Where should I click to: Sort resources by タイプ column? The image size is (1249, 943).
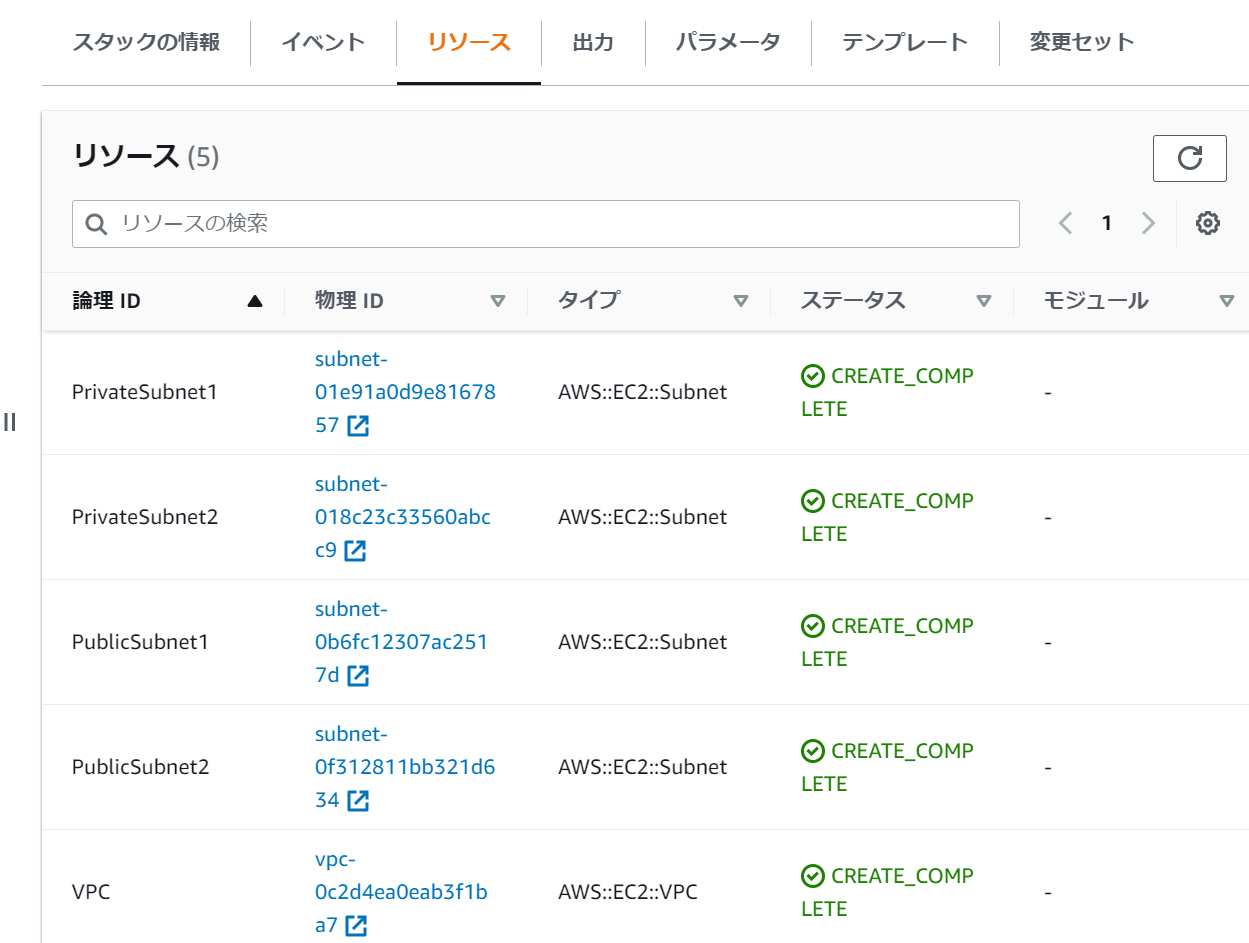tap(741, 301)
